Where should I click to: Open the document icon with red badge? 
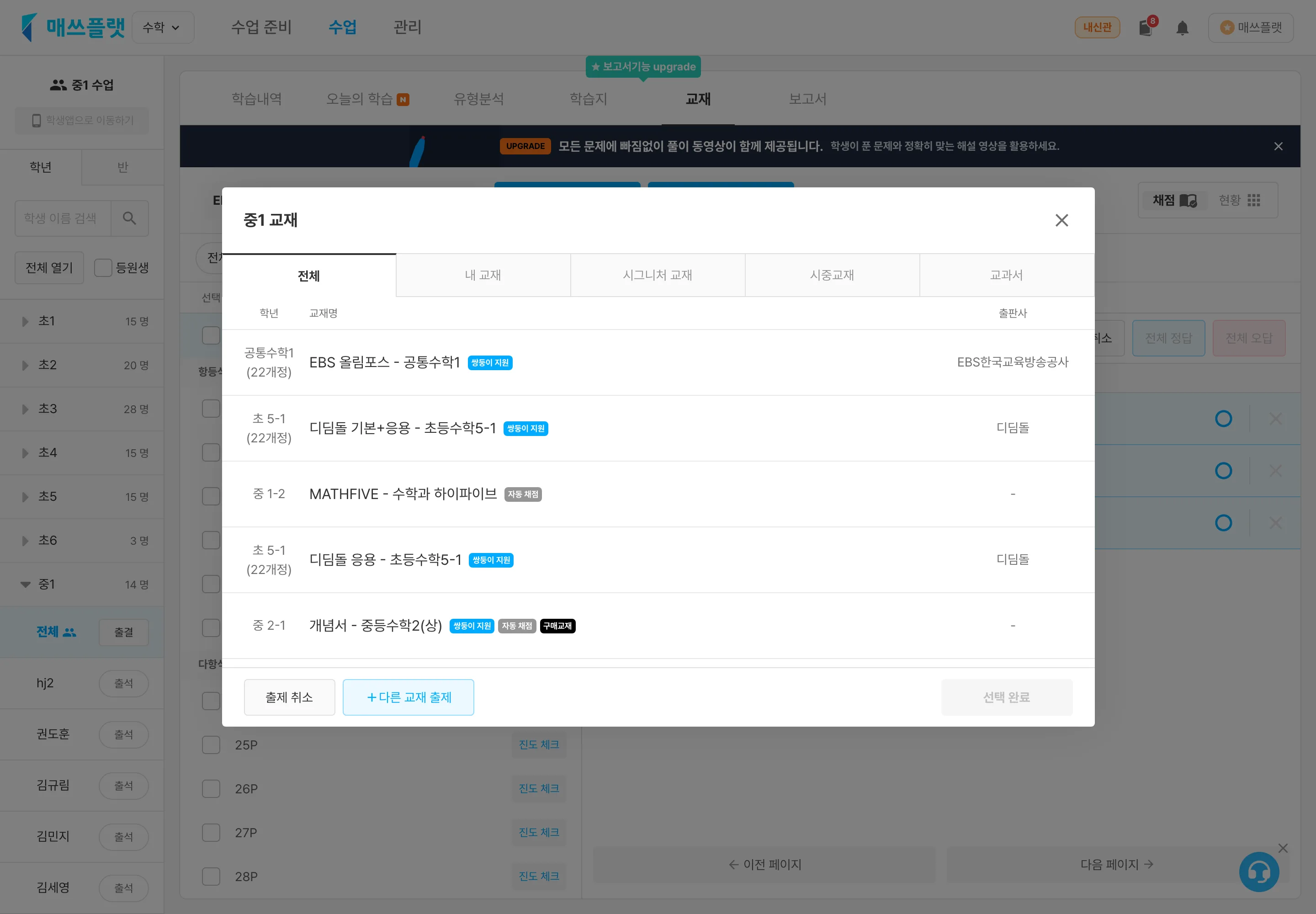(x=1147, y=27)
